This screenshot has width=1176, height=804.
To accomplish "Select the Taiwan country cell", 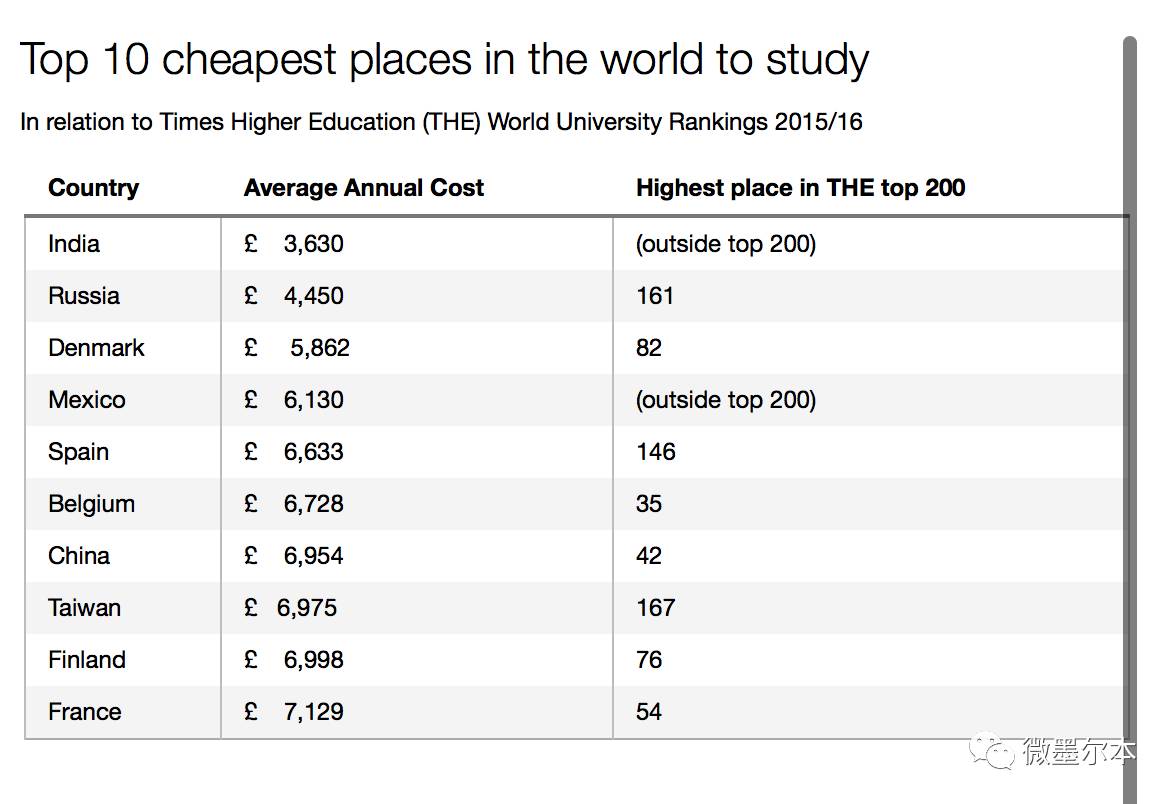I will pos(84,608).
